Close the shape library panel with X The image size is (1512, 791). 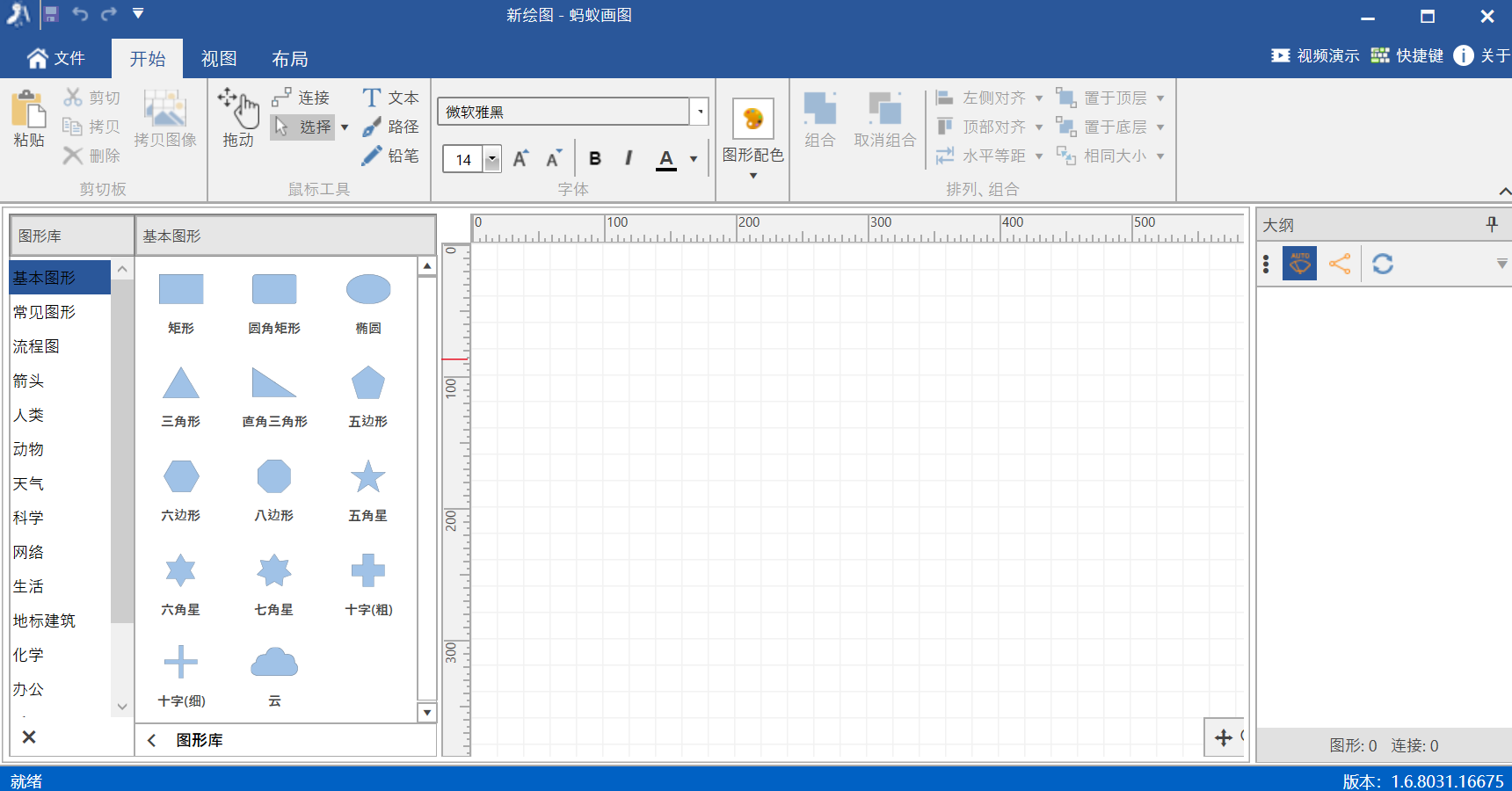(29, 737)
